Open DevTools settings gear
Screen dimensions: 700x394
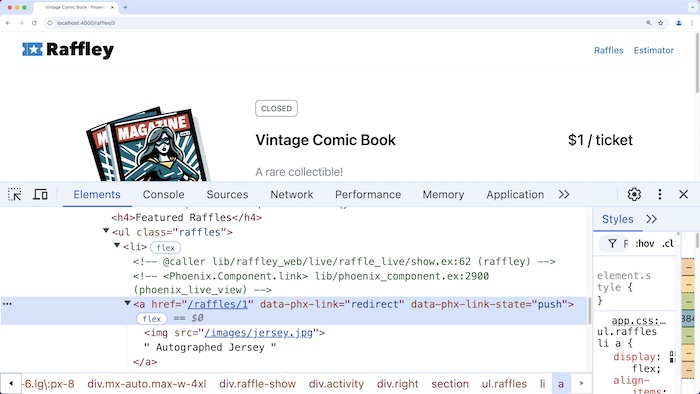click(634, 195)
